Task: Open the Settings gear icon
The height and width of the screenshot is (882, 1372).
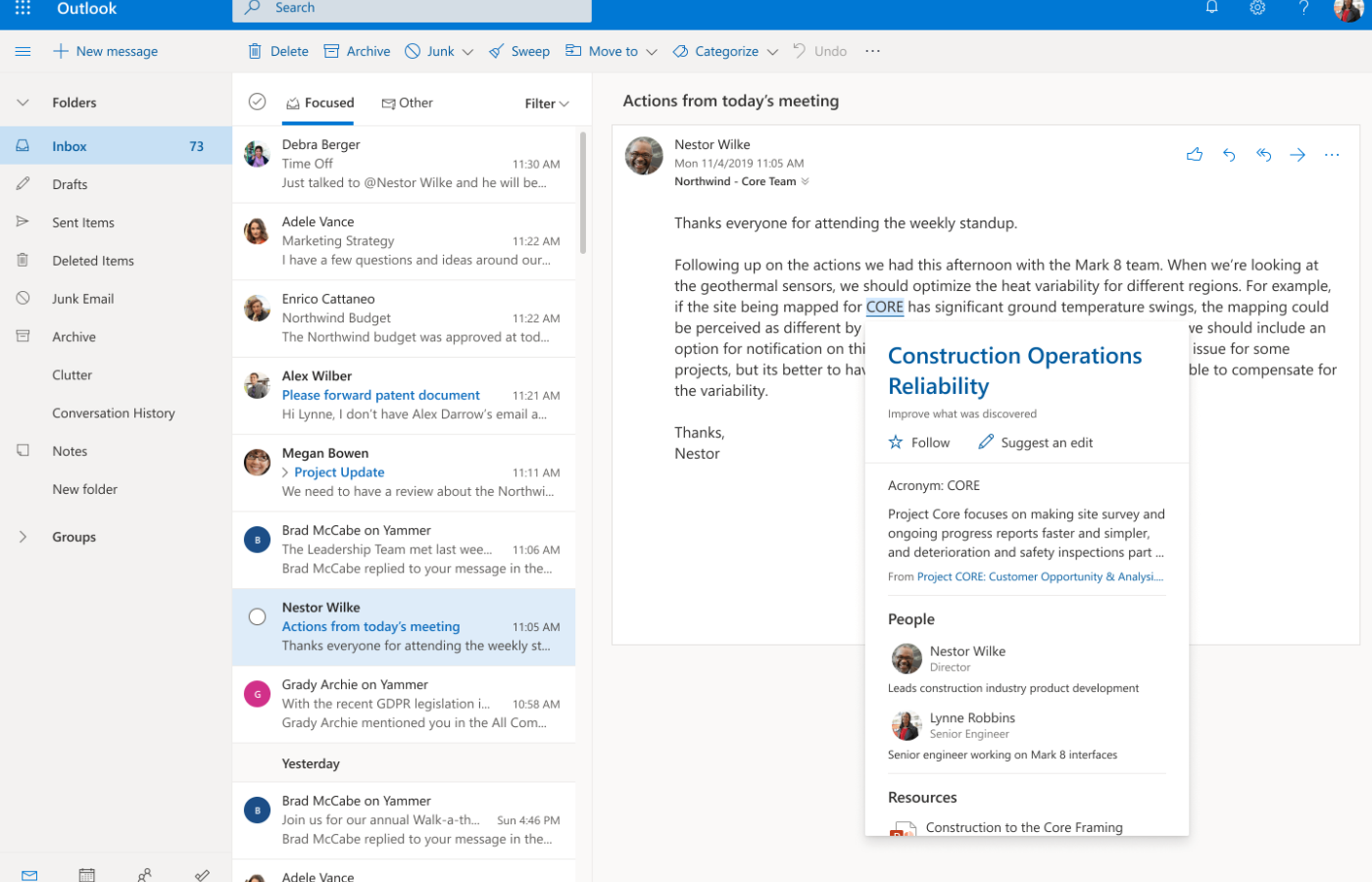Action: click(x=1257, y=8)
